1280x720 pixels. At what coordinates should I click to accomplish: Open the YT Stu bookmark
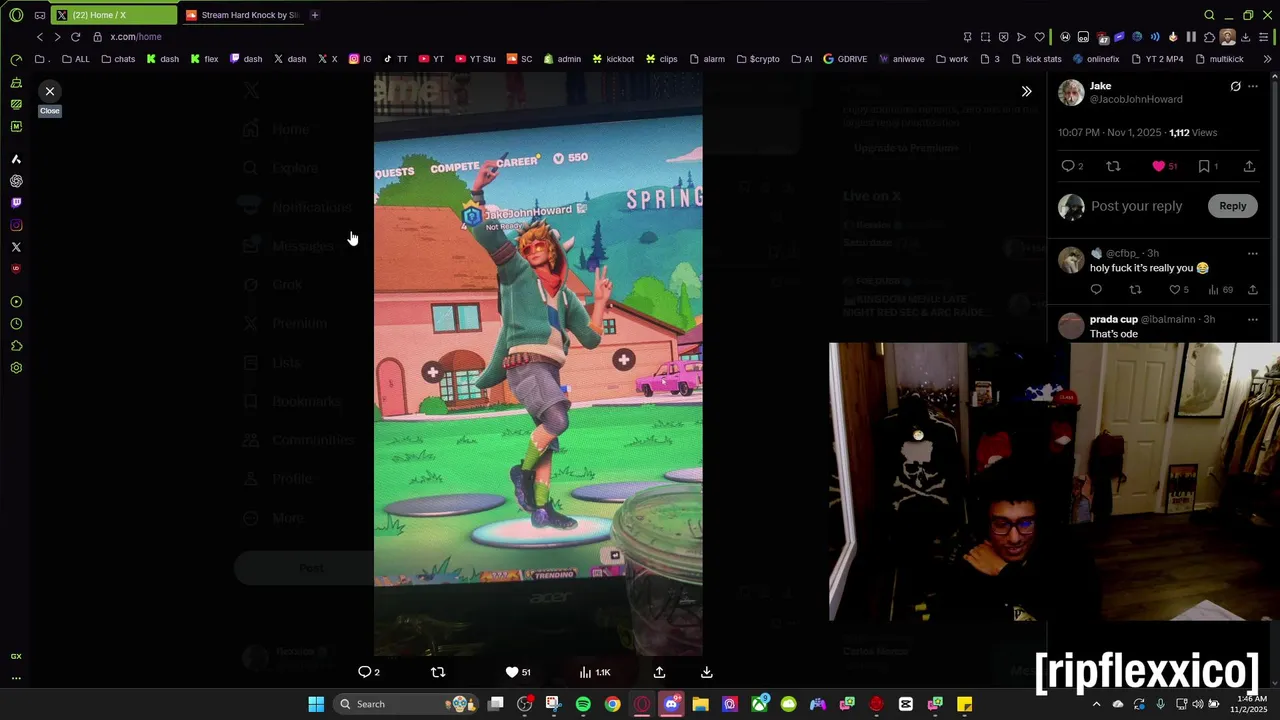click(475, 59)
